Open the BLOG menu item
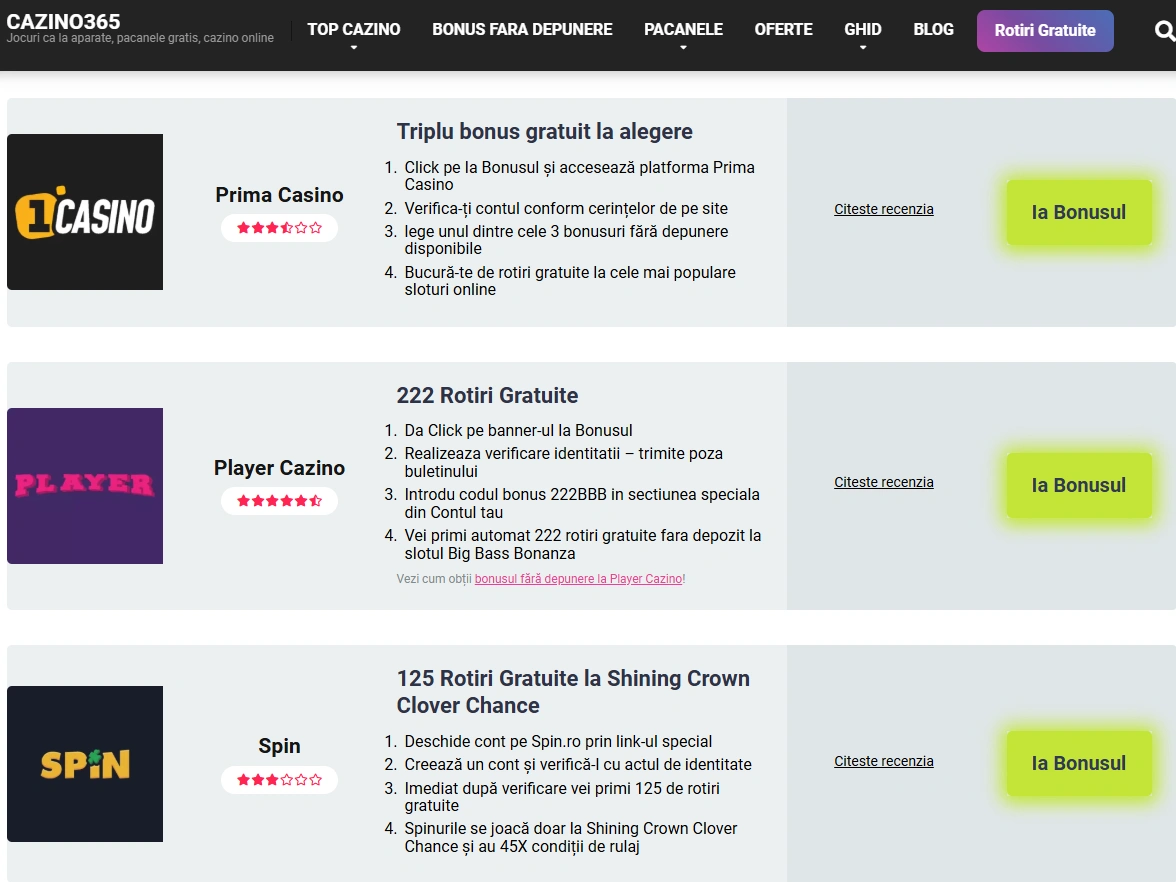 pos(933,29)
